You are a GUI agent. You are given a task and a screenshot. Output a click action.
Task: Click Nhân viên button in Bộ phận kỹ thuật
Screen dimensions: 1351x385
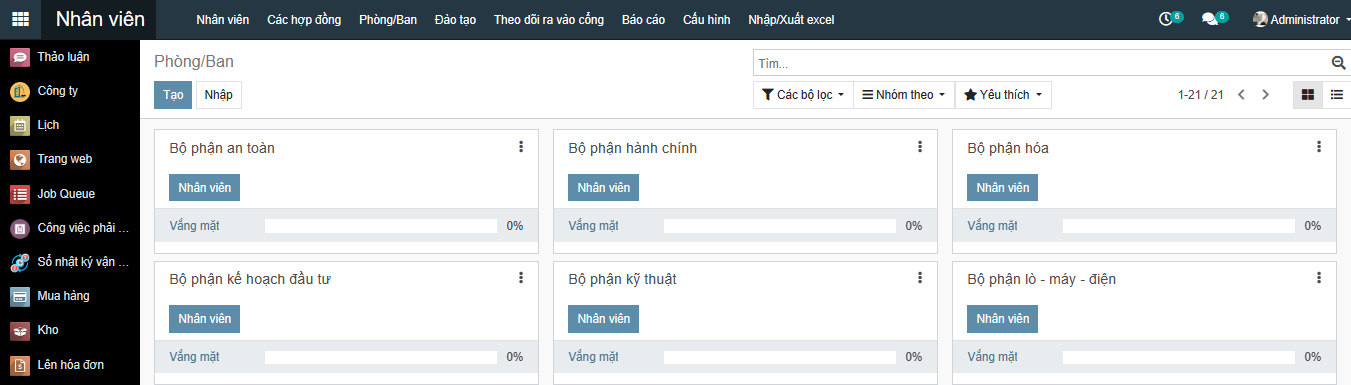603,319
